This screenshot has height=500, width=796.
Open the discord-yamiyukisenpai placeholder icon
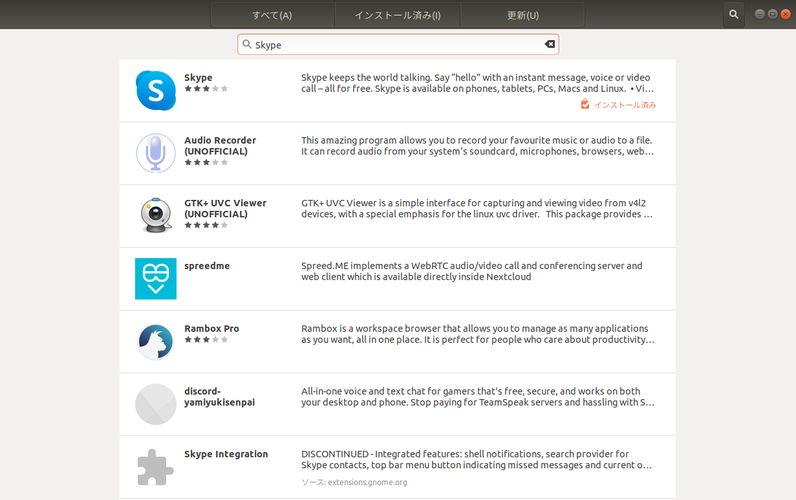click(x=156, y=404)
